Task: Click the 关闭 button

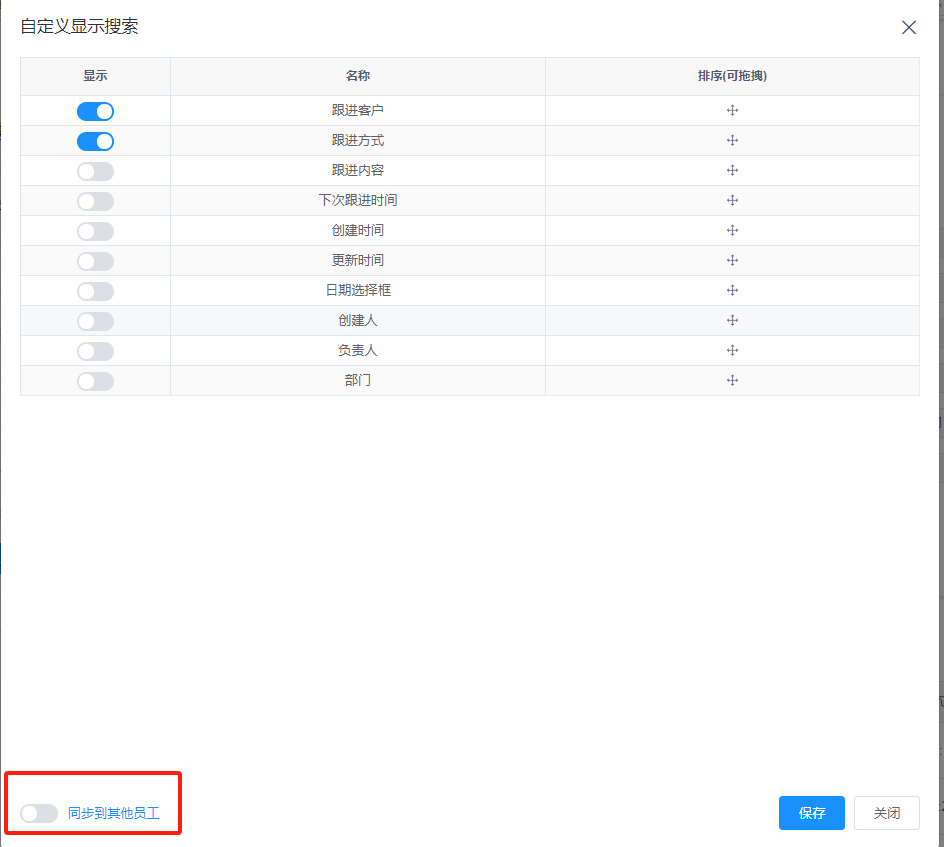Action: 886,813
